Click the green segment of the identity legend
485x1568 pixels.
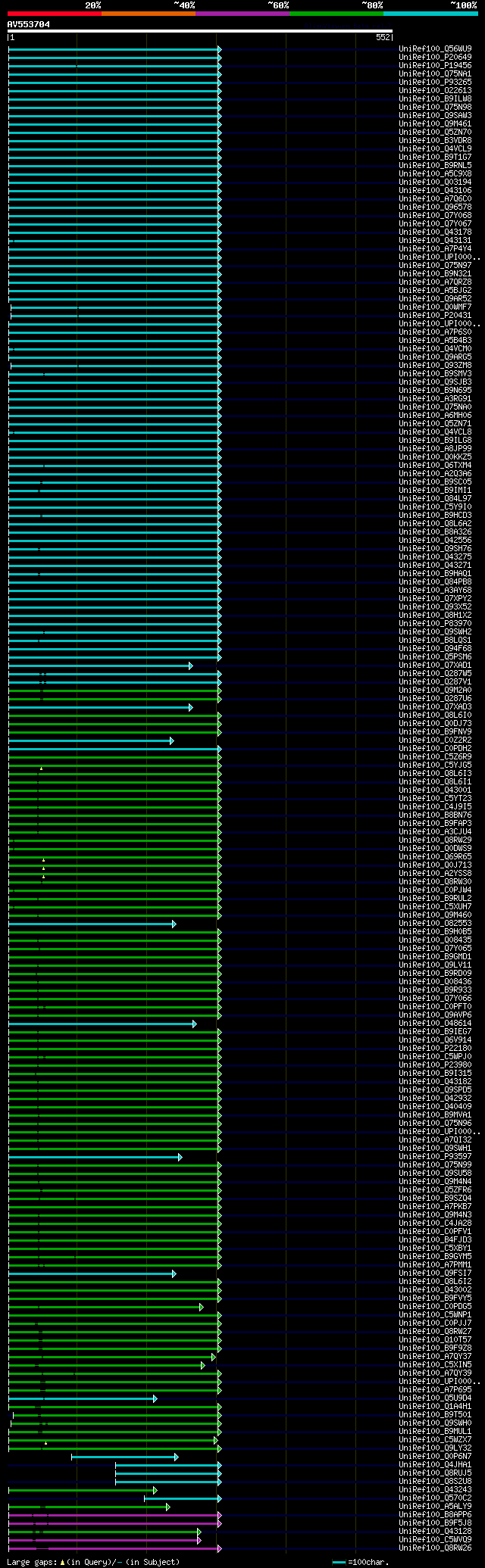tap(336, 13)
